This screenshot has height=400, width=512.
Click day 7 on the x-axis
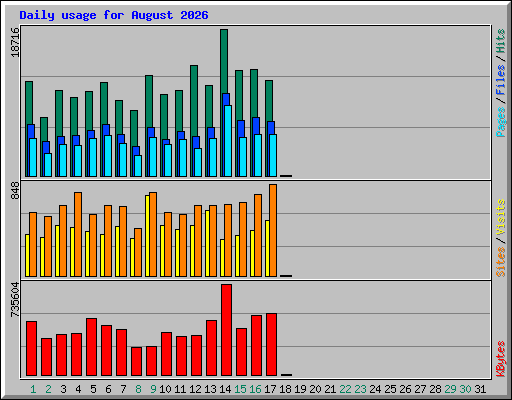(x=123, y=389)
